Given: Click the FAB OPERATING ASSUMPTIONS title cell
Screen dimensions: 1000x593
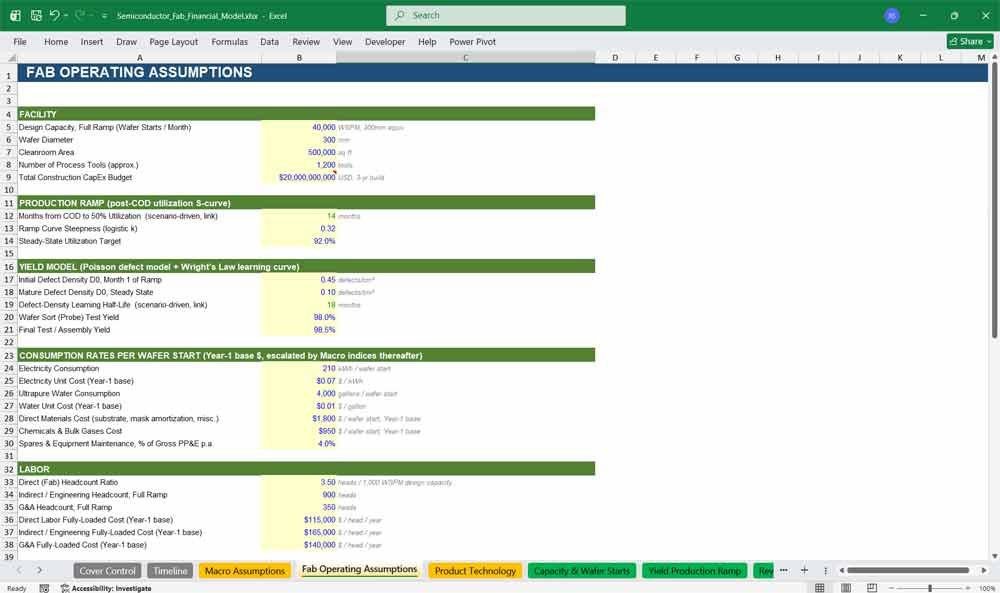Looking at the screenshot, I should tap(140, 72).
